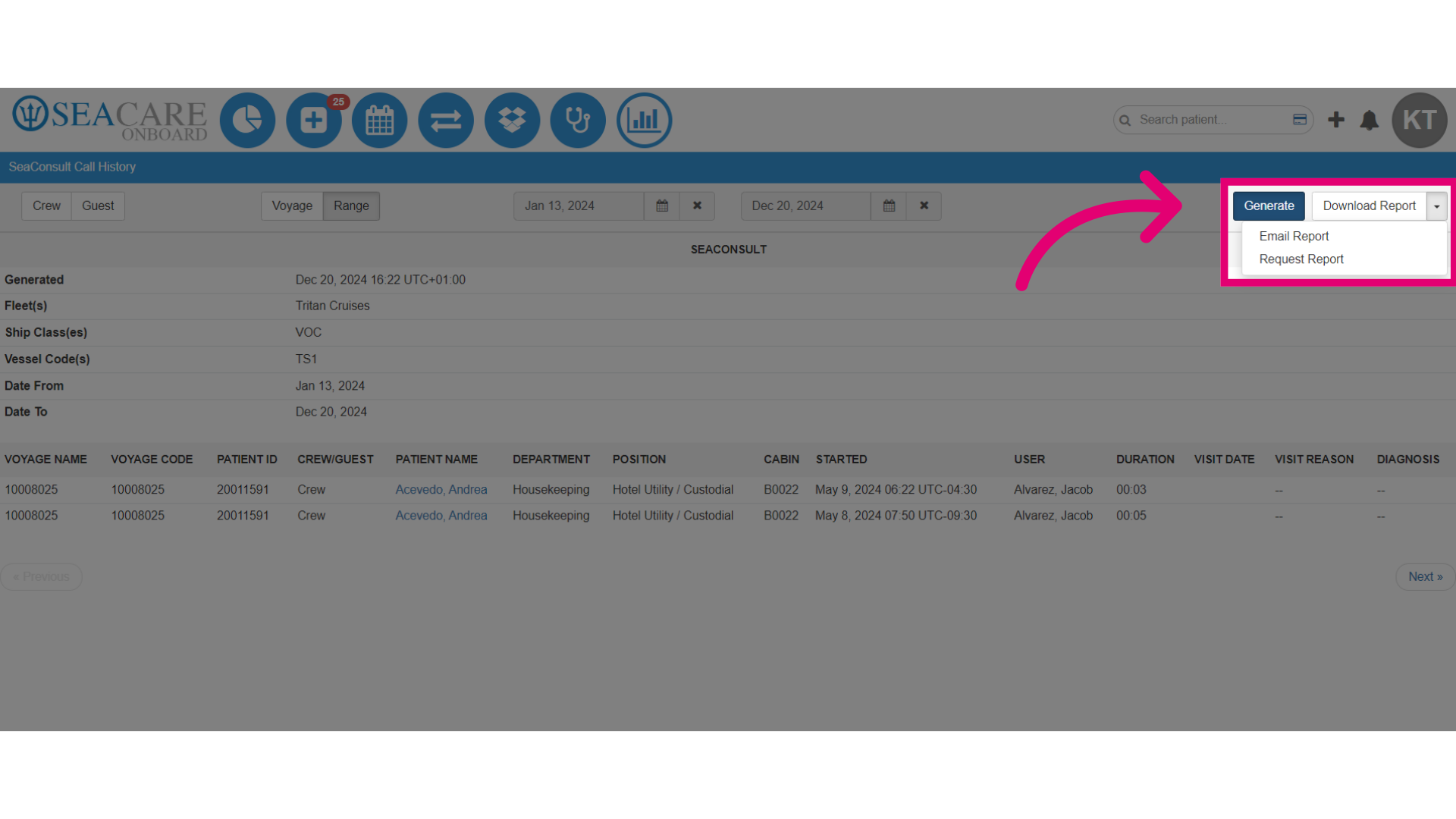Toggle the Guest filter
Viewport: 1456px width, 819px height.
(x=98, y=206)
